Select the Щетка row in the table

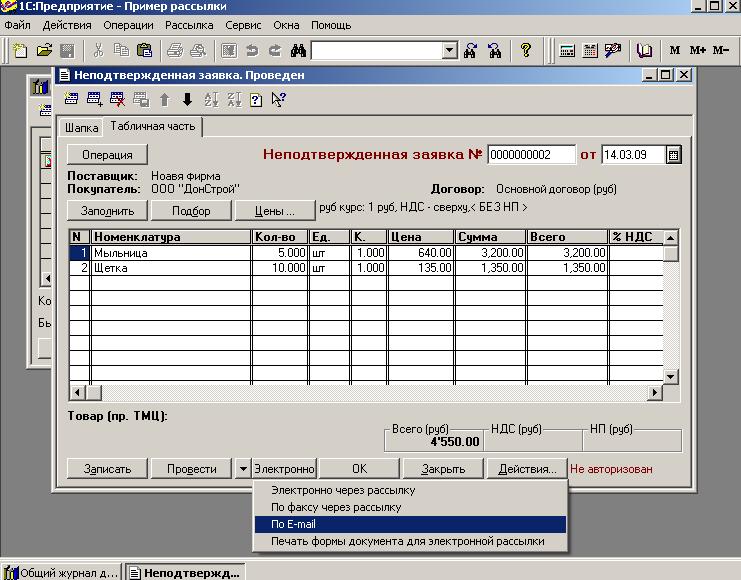click(366, 268)
